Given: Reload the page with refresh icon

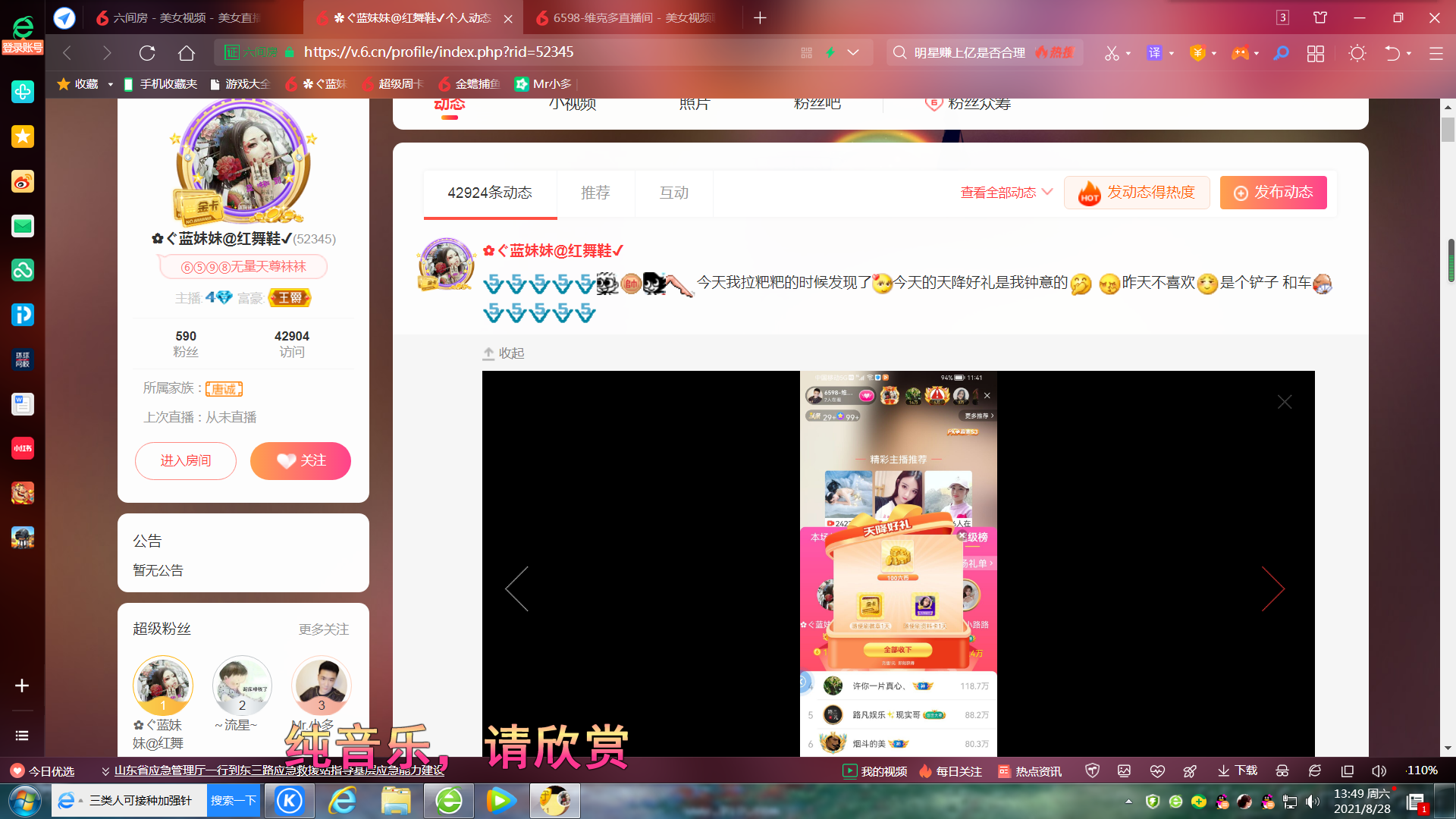Looking at the screenshot, I should pyautogui.click(x=147, y=53).
